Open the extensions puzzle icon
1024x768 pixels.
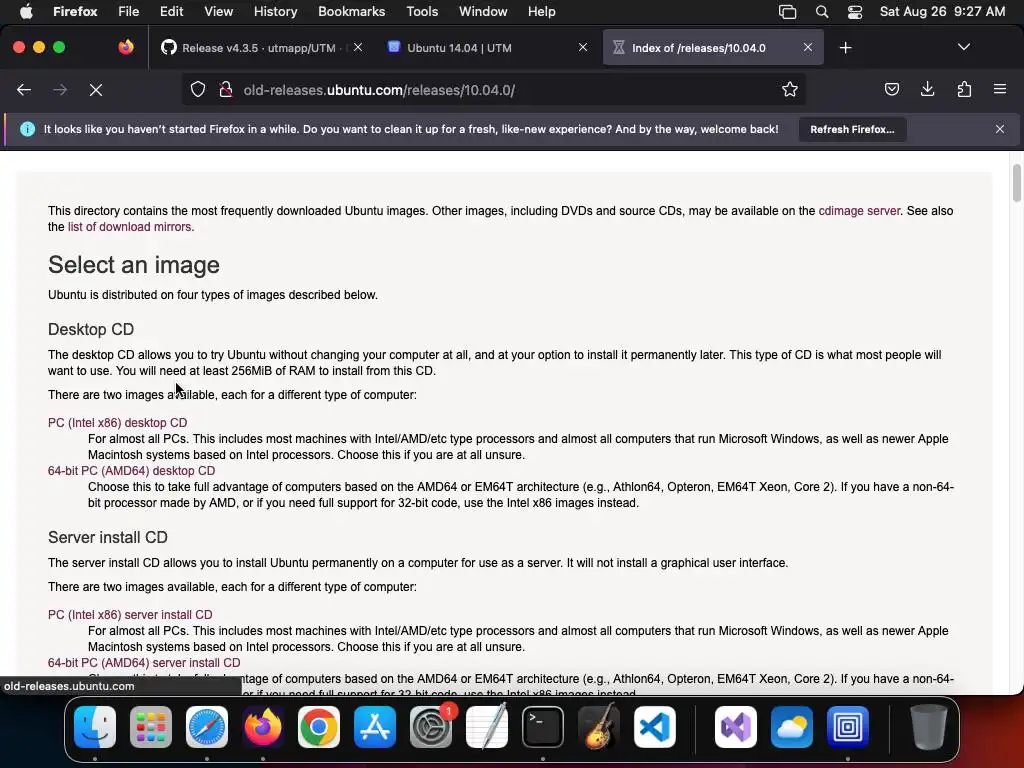tap(964, 89)
